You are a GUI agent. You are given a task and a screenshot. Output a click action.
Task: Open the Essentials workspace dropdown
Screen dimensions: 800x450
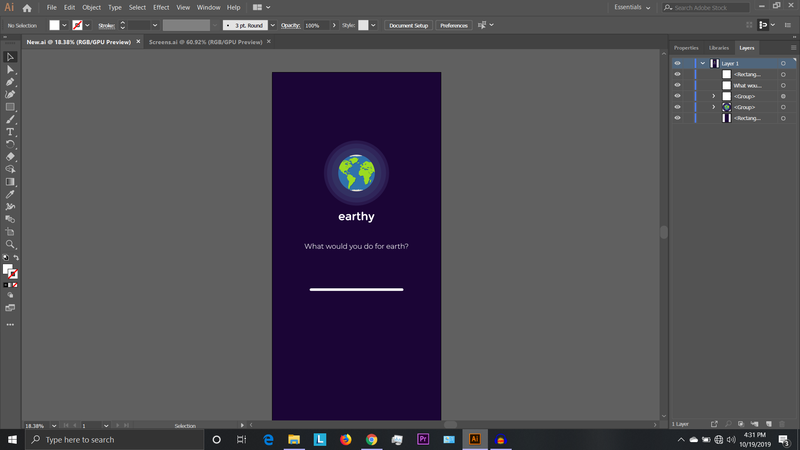pos(632,7)
